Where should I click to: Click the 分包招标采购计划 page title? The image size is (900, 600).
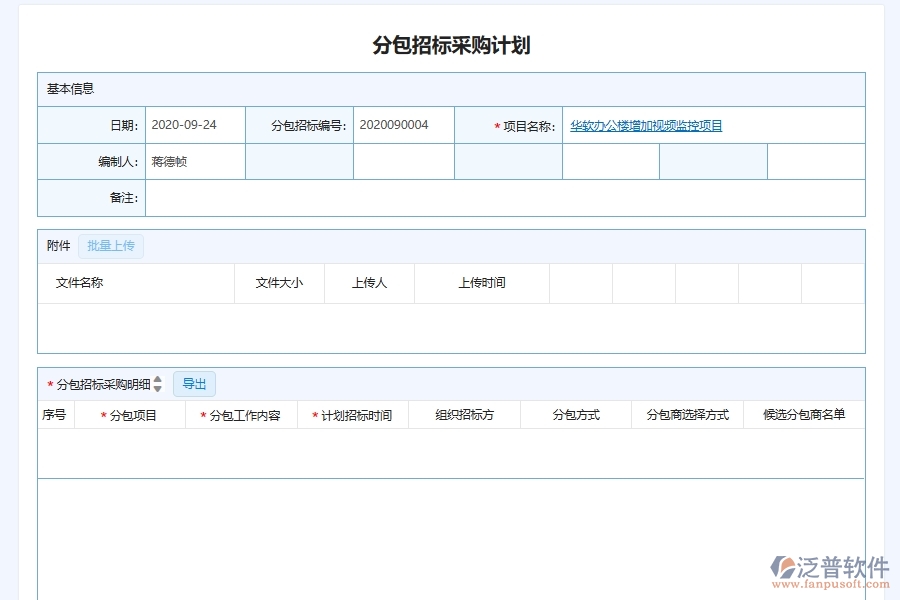point(450,45)
